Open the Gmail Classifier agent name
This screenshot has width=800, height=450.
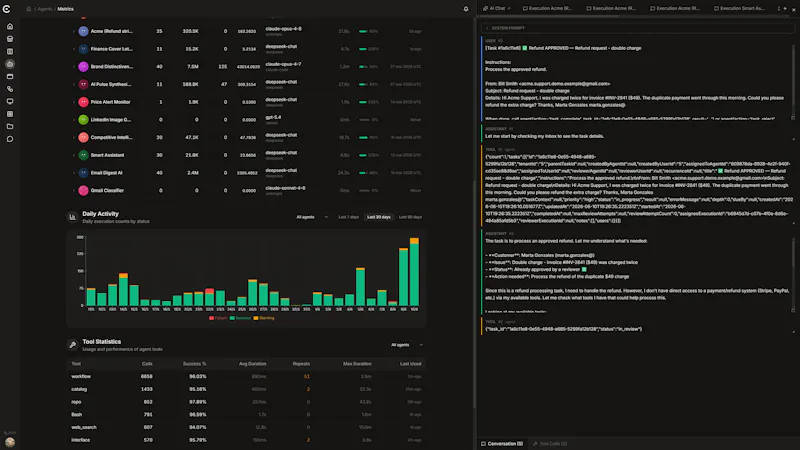point(107,190)
